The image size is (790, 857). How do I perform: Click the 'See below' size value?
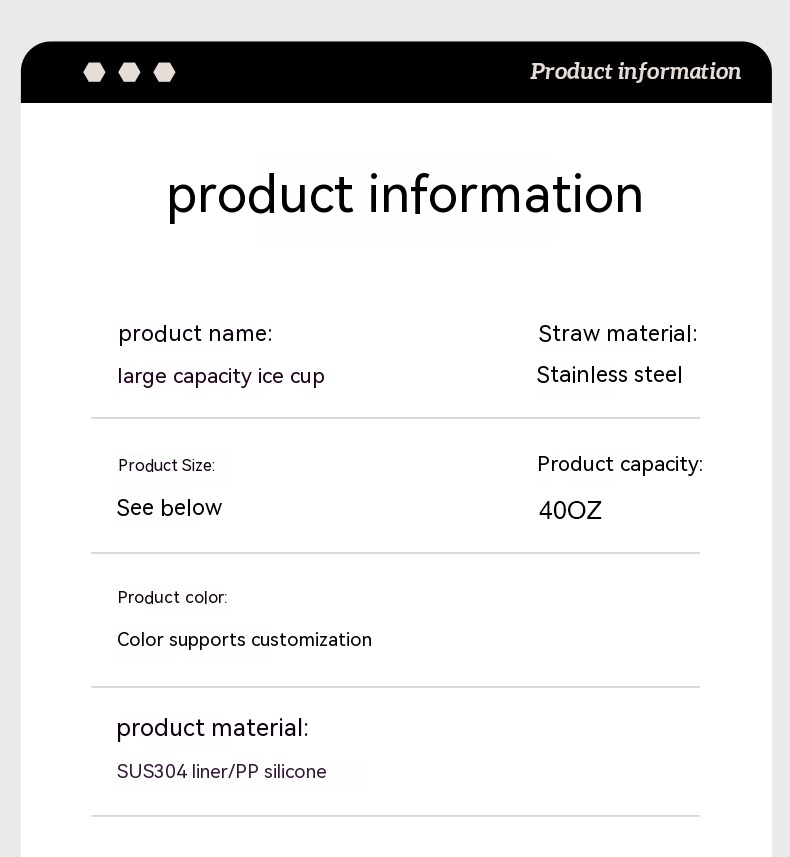tap(169, 507)
